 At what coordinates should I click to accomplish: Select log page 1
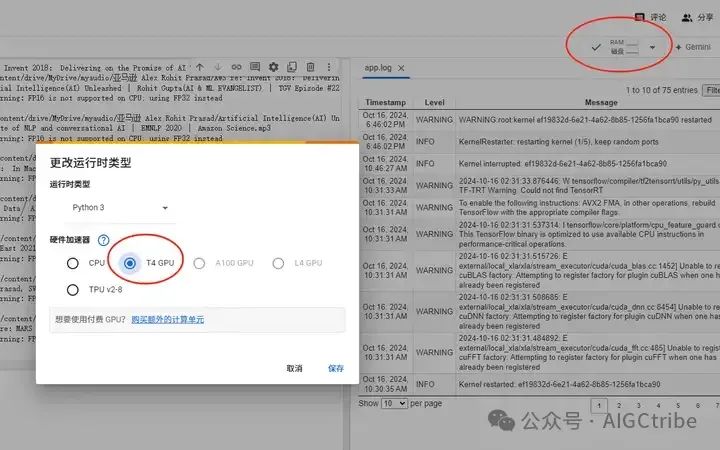[599, 405]
